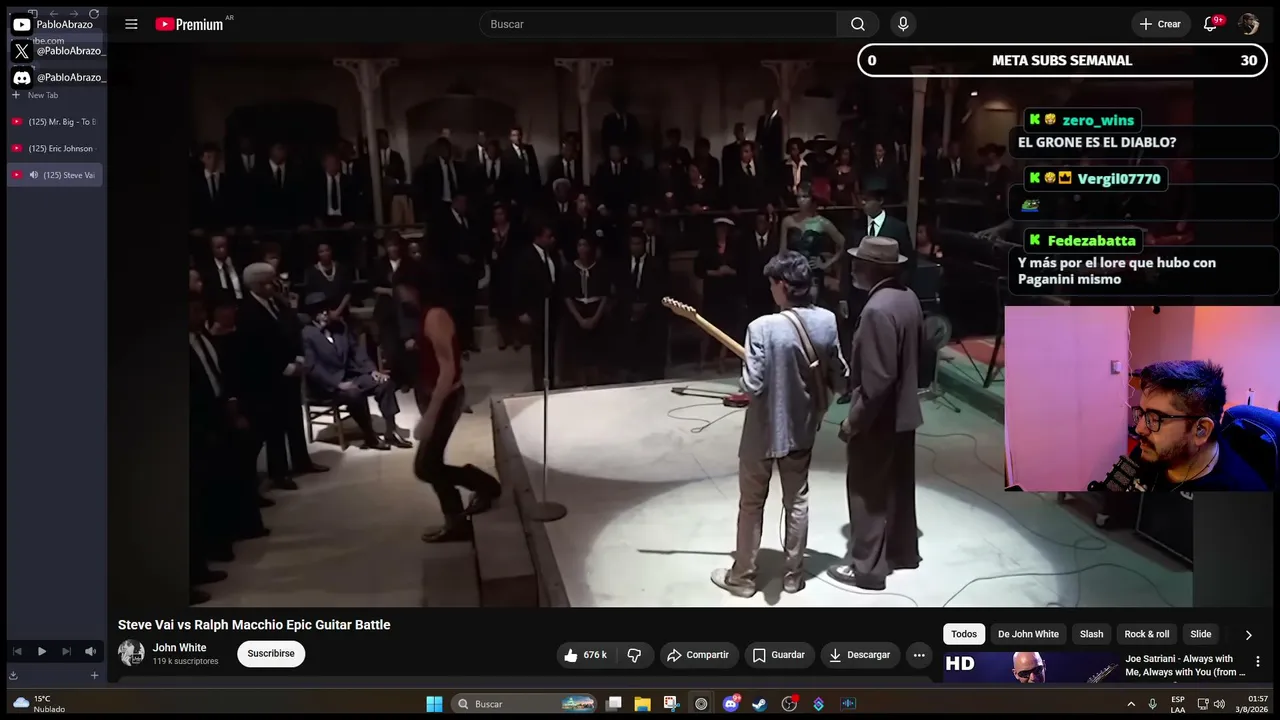Viewport: 1280px width, 720px height.
Task: Add new item with sidebar plus icon
Action: click(x=95, y=675)
